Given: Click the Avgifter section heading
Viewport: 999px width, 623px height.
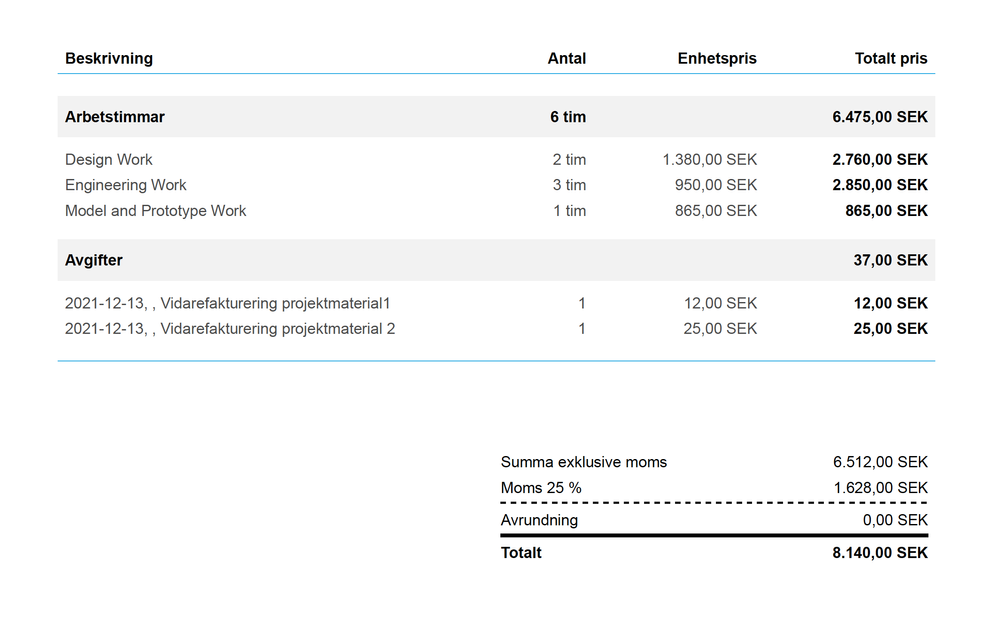Looking at the screenshot, I should [x=94, y=260].
